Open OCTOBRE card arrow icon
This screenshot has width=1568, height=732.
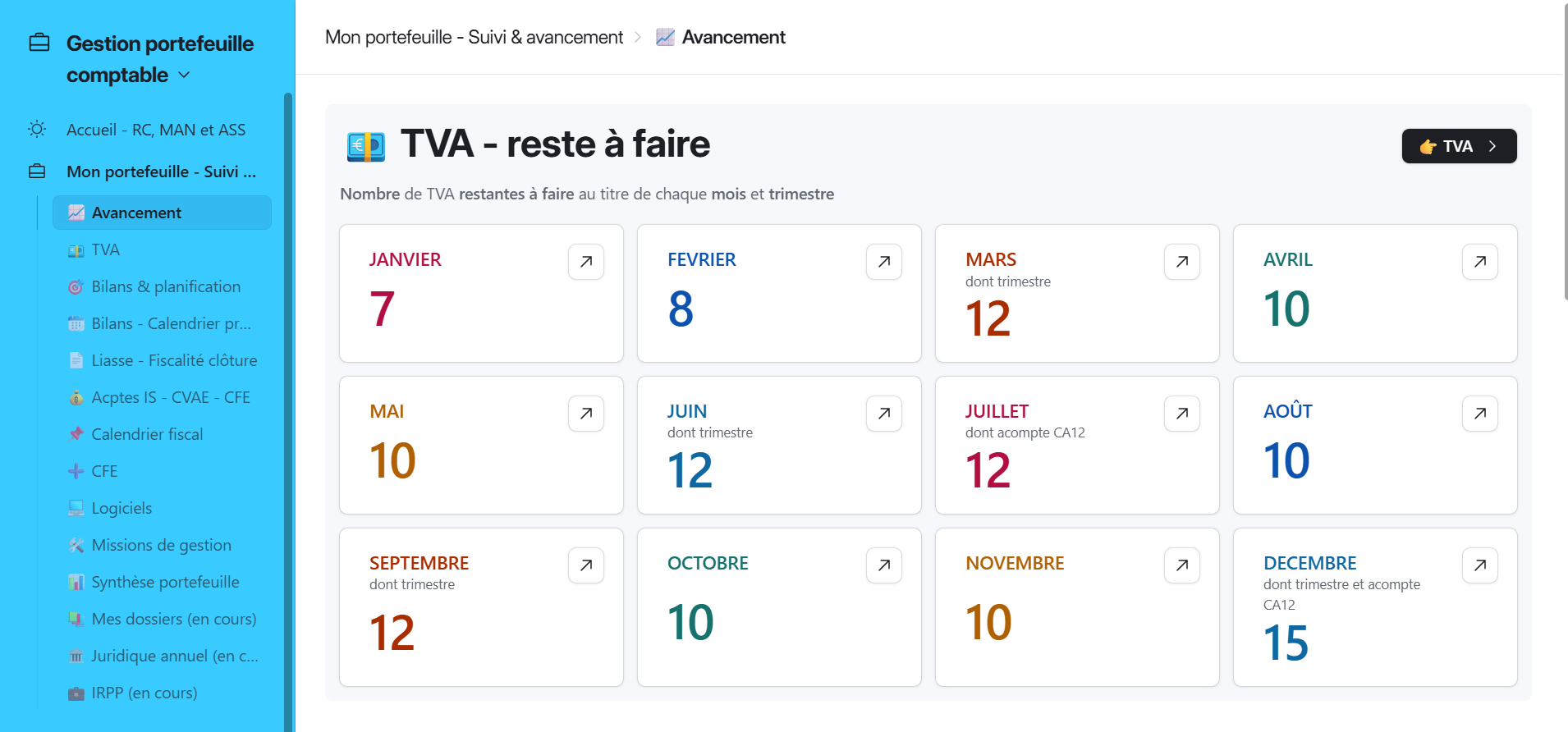[884, 565]
